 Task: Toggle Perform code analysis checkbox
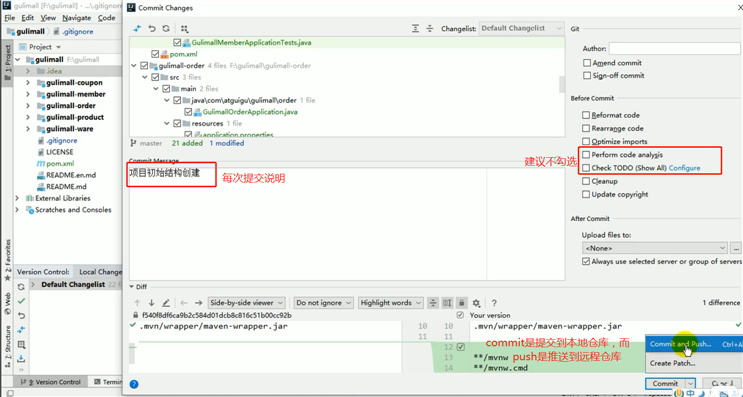(x=586, y=154)
